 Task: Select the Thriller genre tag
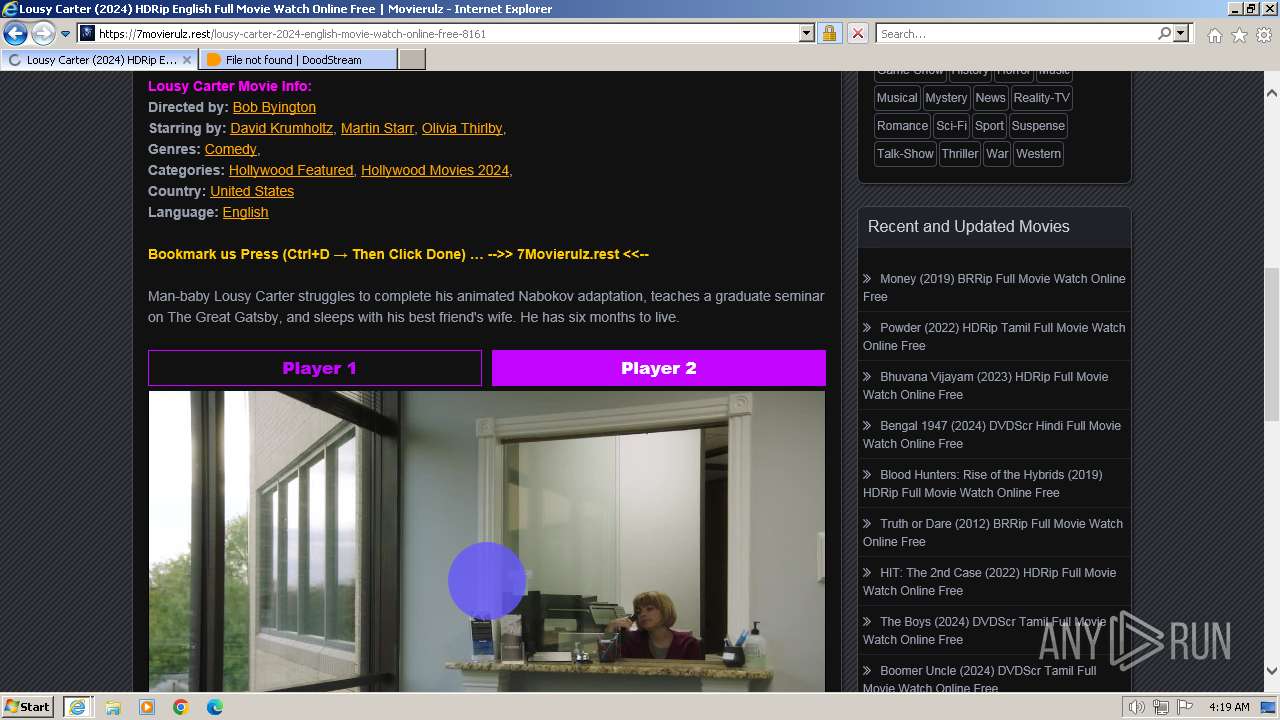pyautogui.click(x=960, y=154)
